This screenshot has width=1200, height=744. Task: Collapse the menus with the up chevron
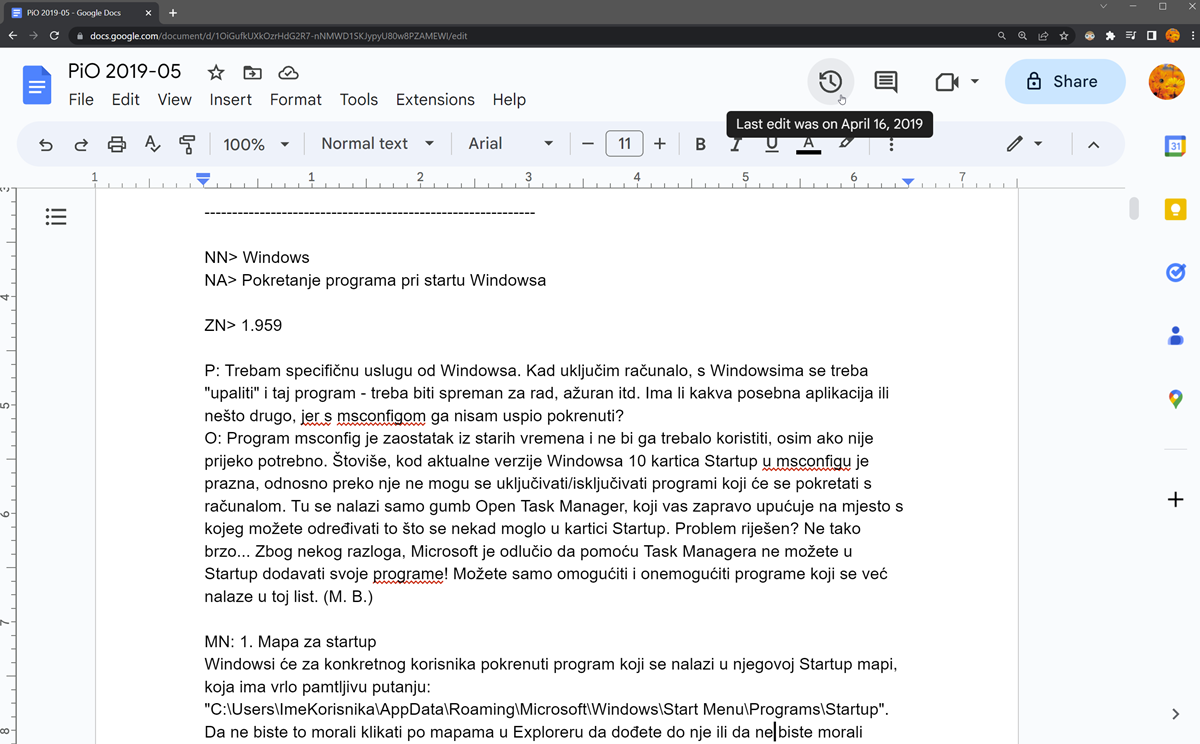click(1093, 145)
